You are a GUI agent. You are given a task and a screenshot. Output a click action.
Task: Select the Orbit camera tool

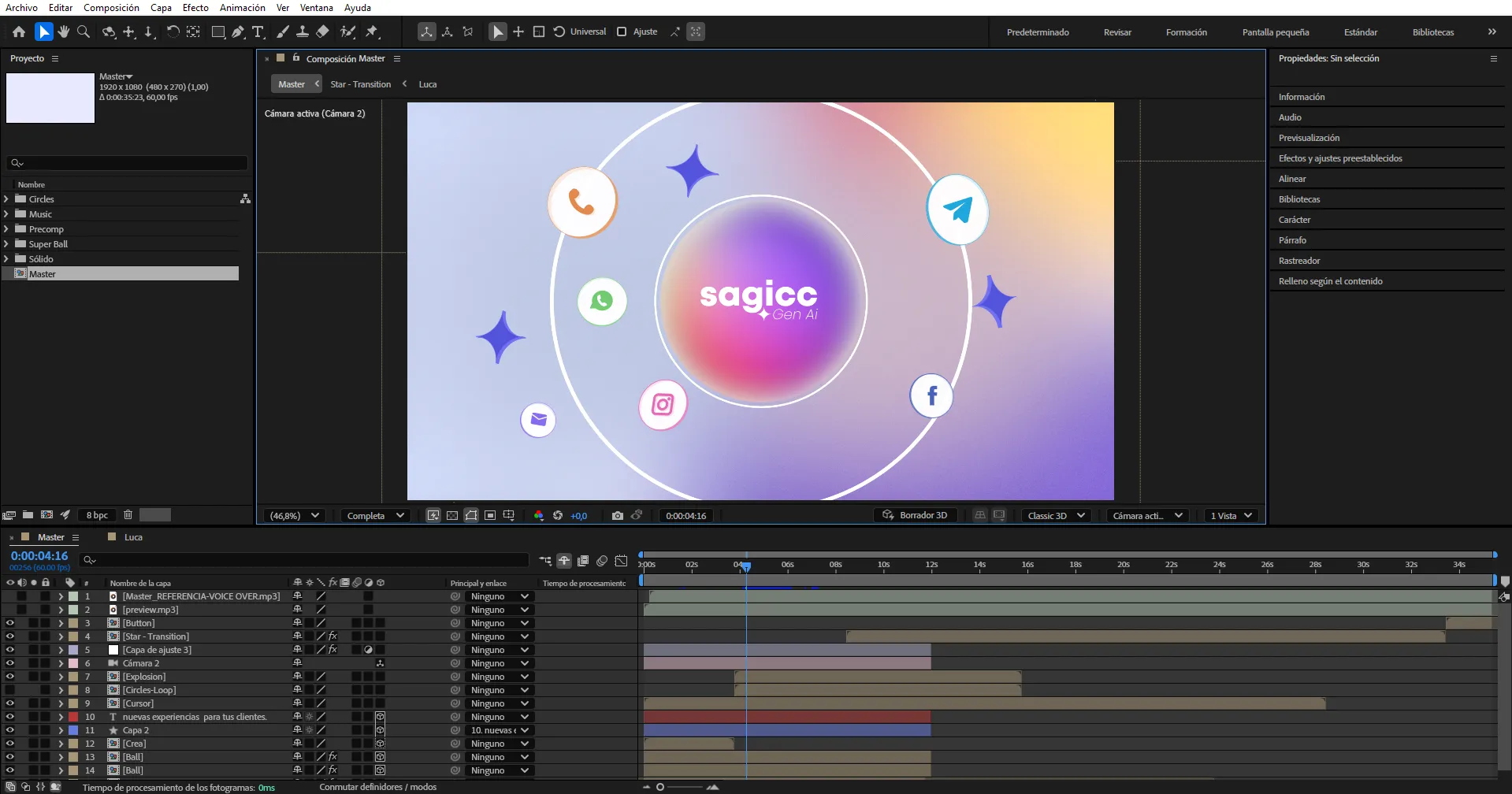109,32
